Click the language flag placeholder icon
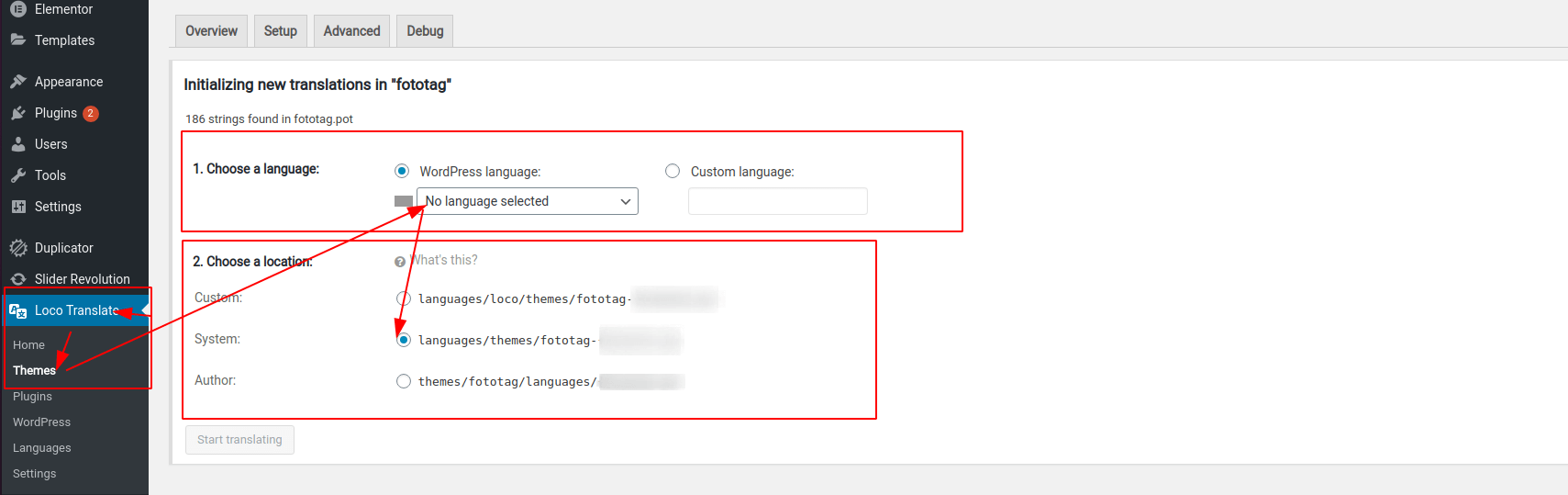The image size is (1568, 495). [x=404, y=201]
